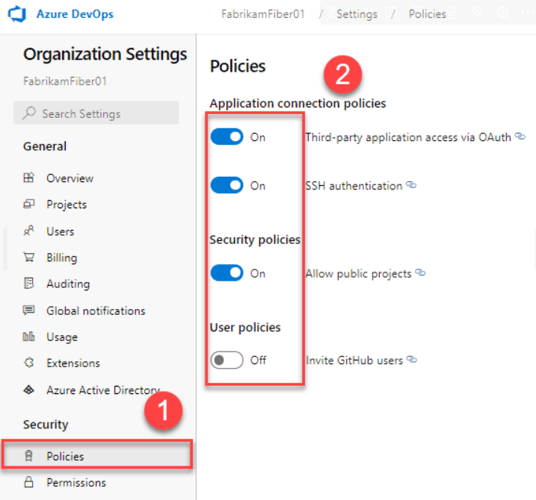Click the Policies page heading
Image resolution: width=536 pixels, height=500 pixels.
(x=238, y=66)
